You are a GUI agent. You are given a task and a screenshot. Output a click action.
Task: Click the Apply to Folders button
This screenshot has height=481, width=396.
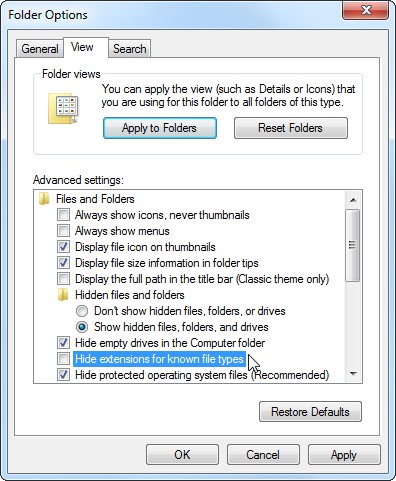pos(160,128)
